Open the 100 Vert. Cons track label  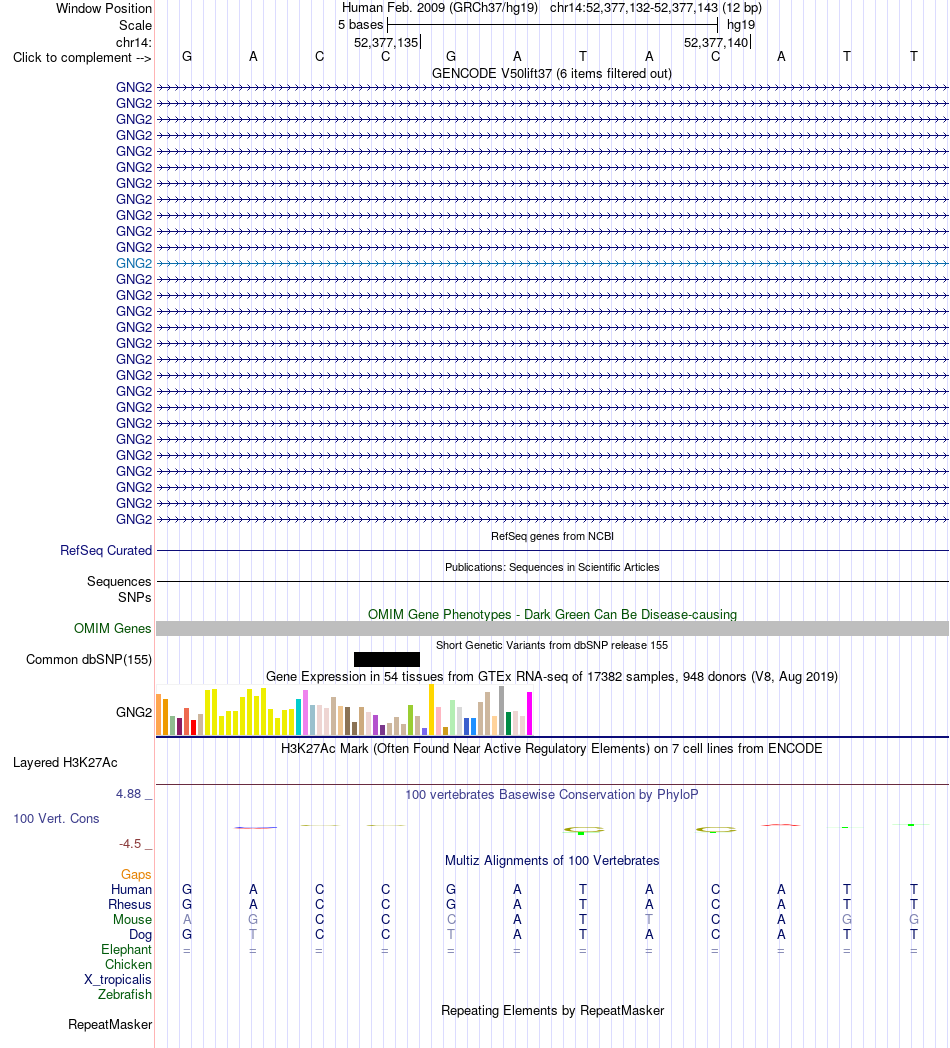pos(56,819)
